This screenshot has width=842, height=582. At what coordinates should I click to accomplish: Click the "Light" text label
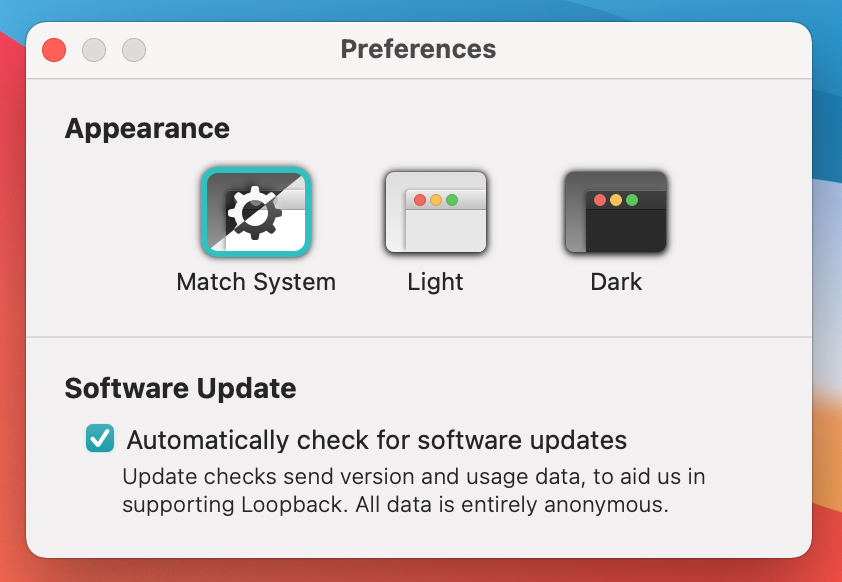click(x=435, y=282)
